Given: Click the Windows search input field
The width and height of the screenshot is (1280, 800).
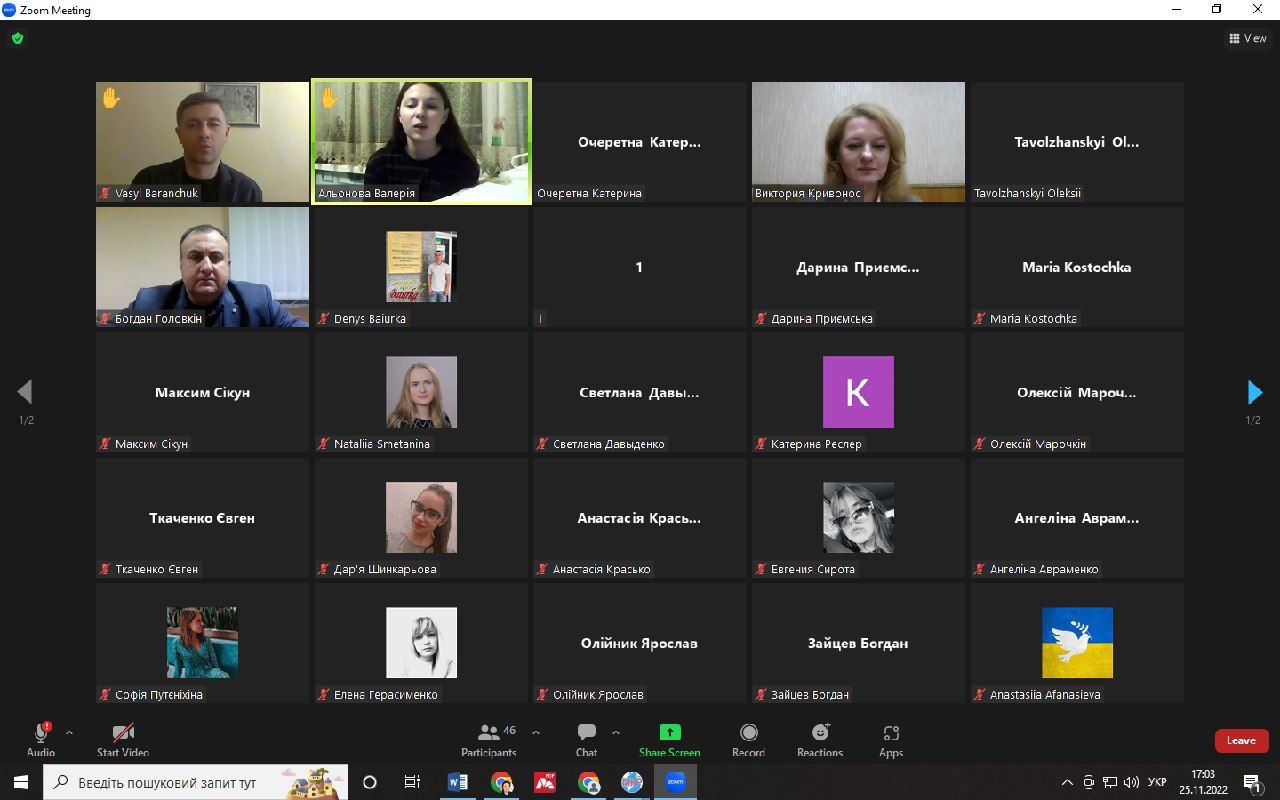Looking at the screenshot, I should 195,782.
